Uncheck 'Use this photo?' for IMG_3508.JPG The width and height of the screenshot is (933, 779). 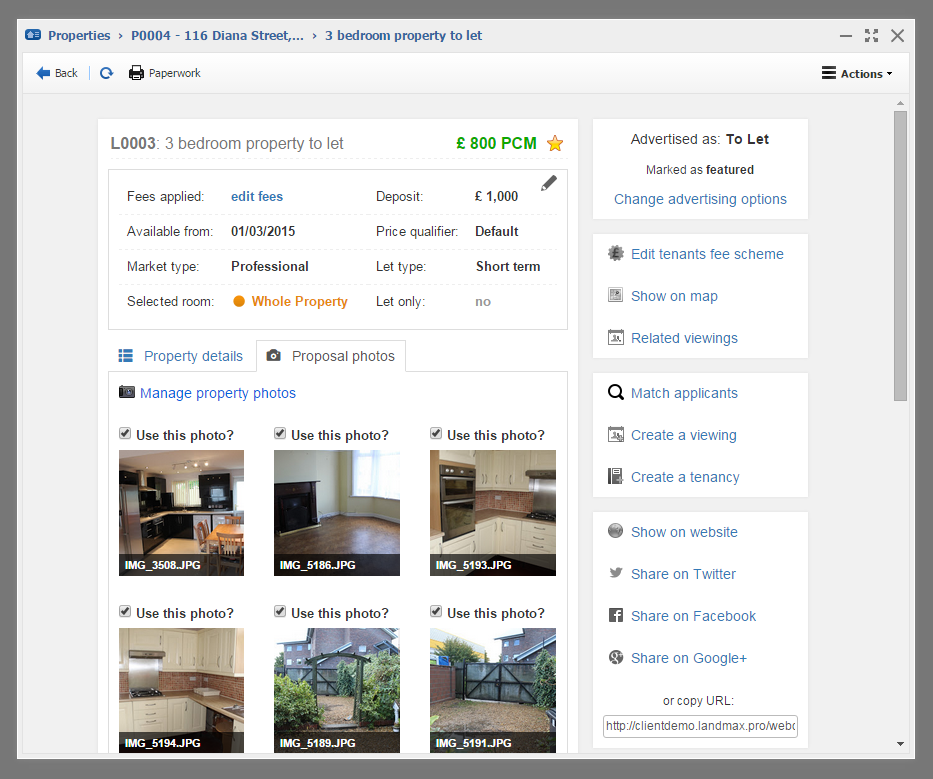[x=125, y=434]
